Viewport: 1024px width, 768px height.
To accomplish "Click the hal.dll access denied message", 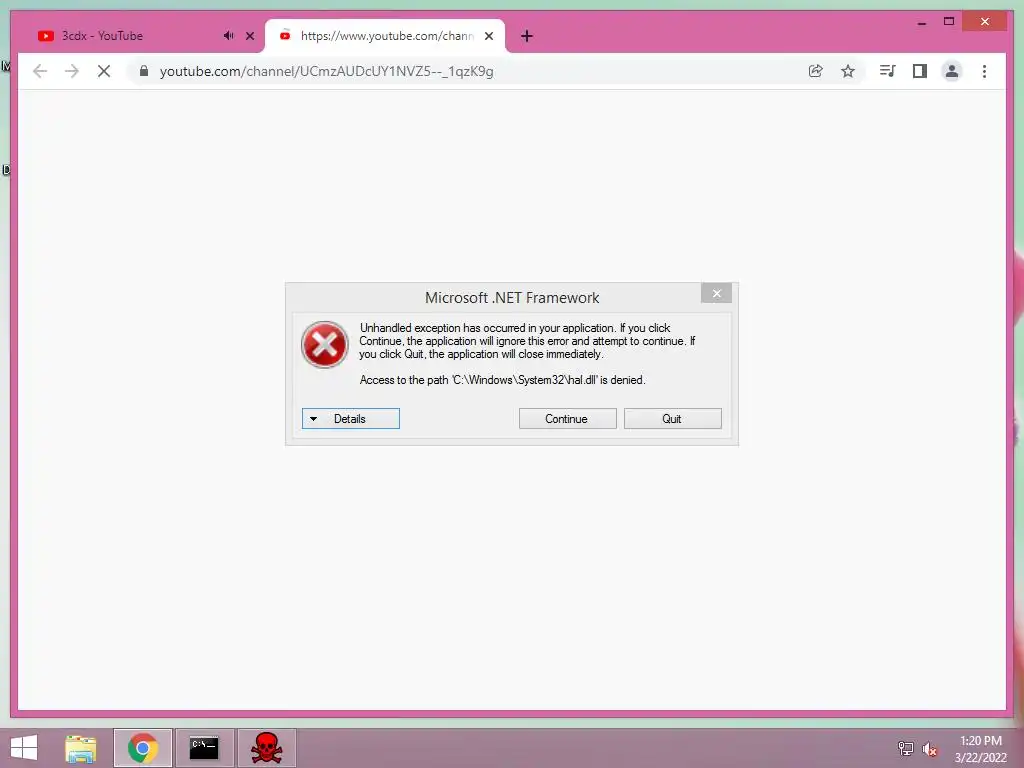I will [502, 380].
